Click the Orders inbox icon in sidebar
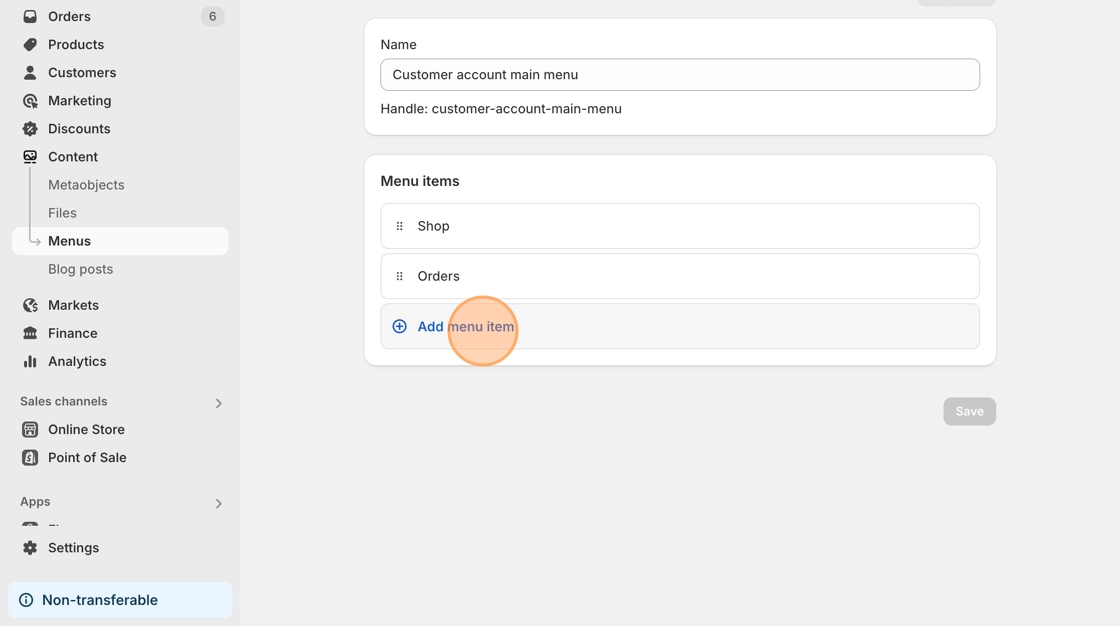This screenshot has width=1120, height=626. pos(30,16)
